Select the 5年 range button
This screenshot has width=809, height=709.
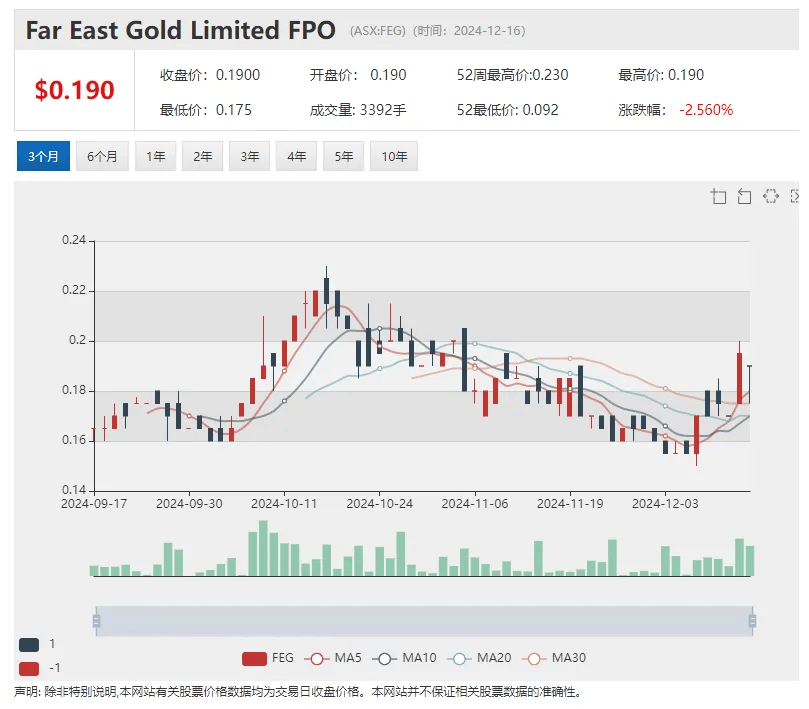coord(344,156)
